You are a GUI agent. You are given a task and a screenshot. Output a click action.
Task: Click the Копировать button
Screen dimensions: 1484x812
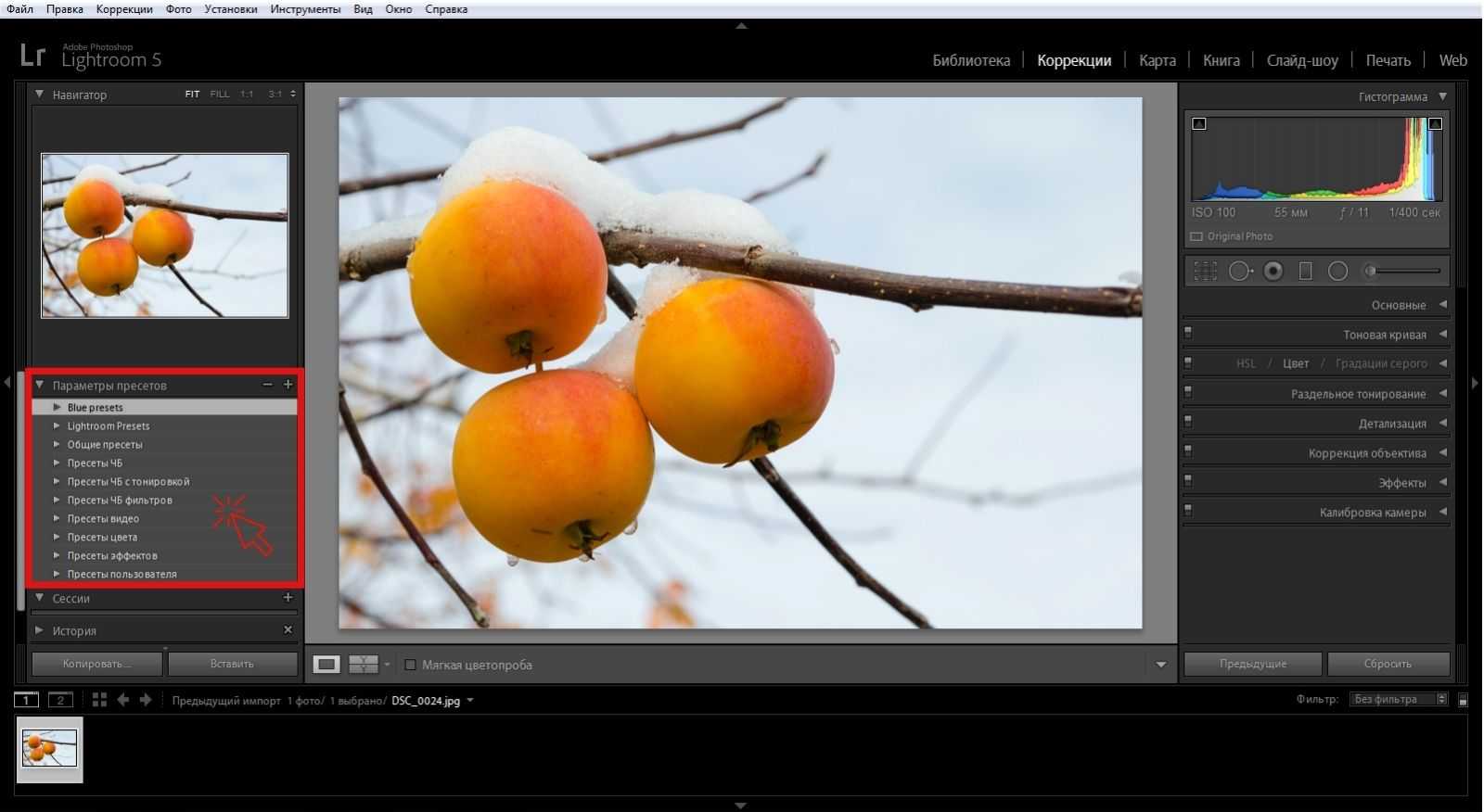tap(97, 664)
